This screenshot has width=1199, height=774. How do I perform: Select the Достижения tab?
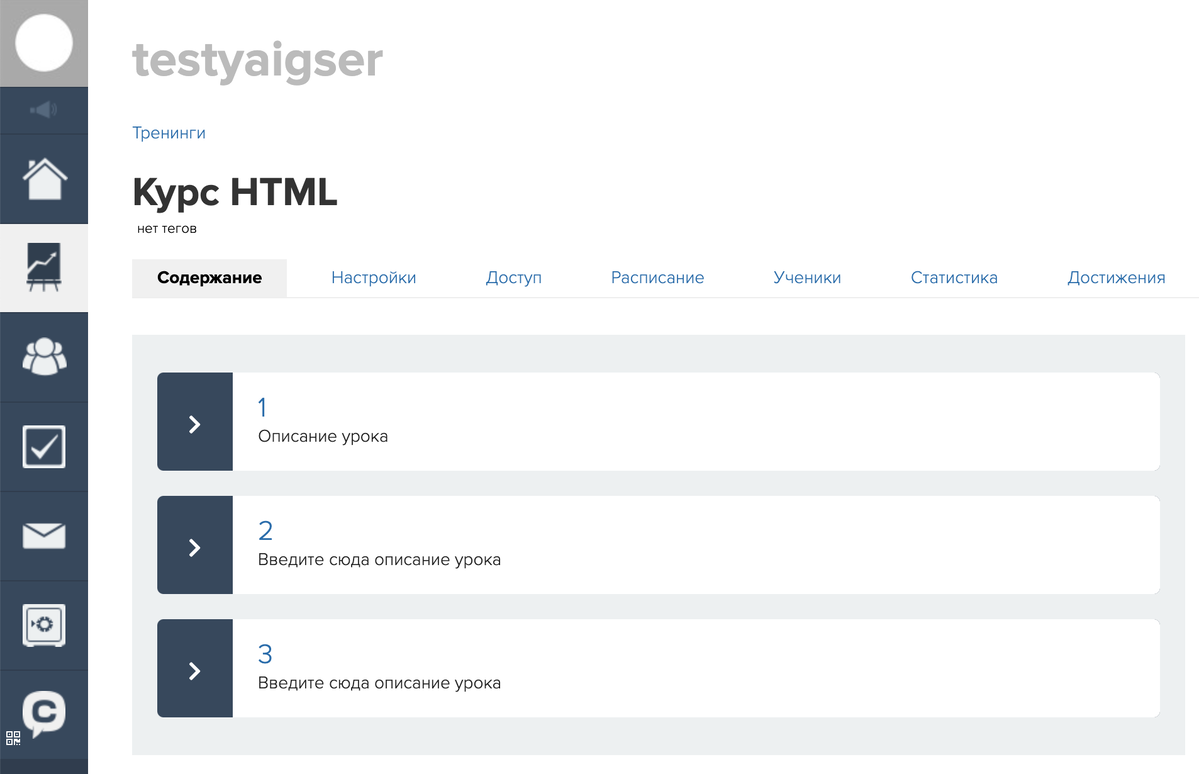(x=1116, y=278)
